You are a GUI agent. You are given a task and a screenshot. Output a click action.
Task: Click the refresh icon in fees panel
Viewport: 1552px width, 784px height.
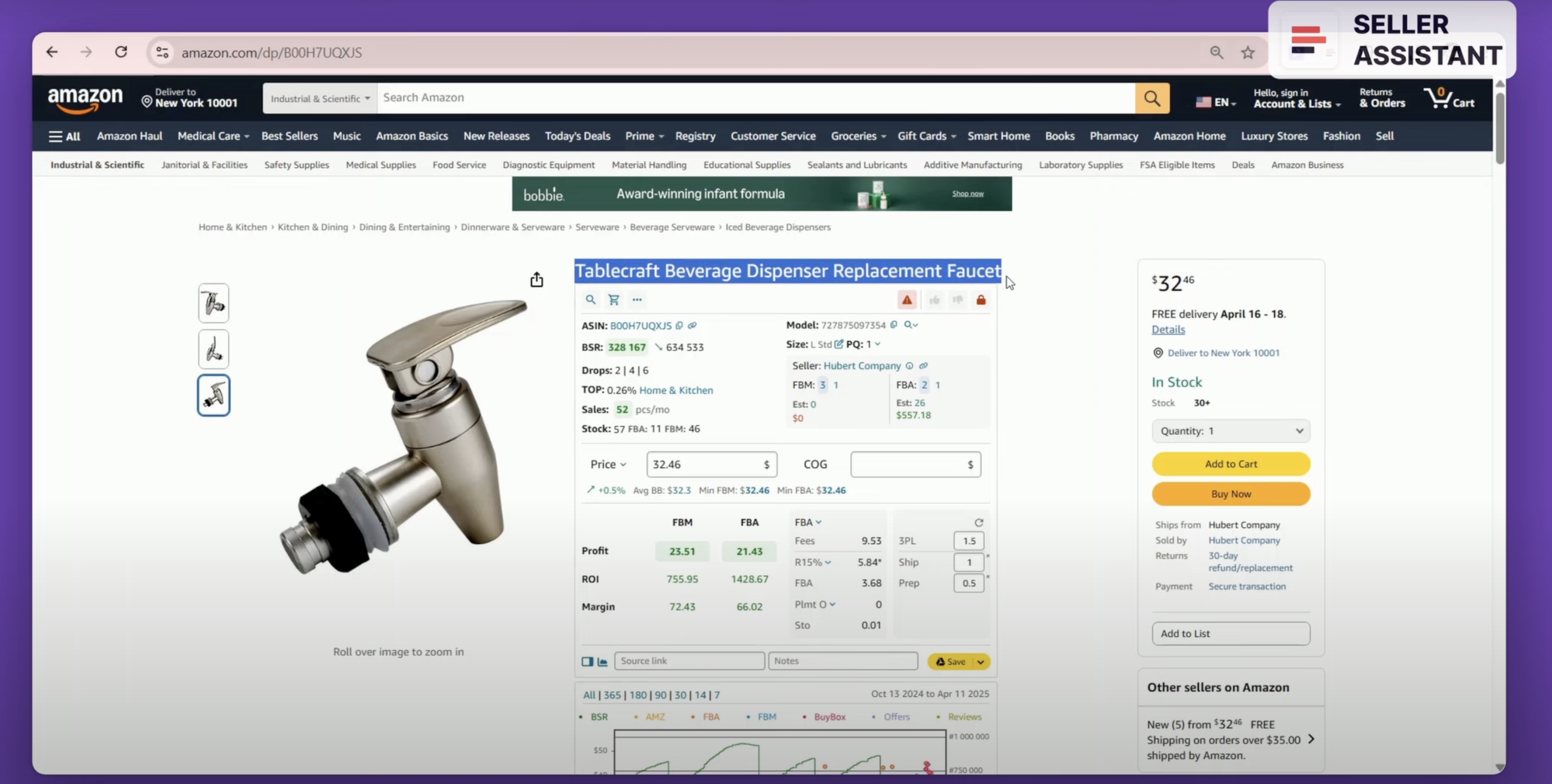click(x=978, y=523)
